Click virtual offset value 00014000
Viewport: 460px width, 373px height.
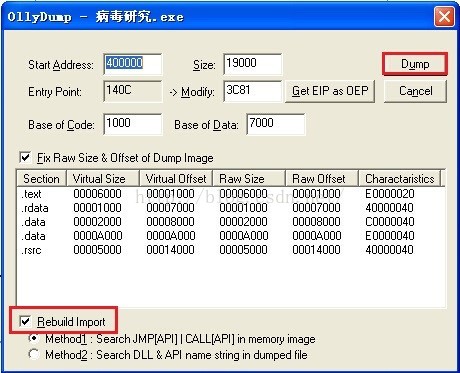pyautogui.click(x=170, y=250)
